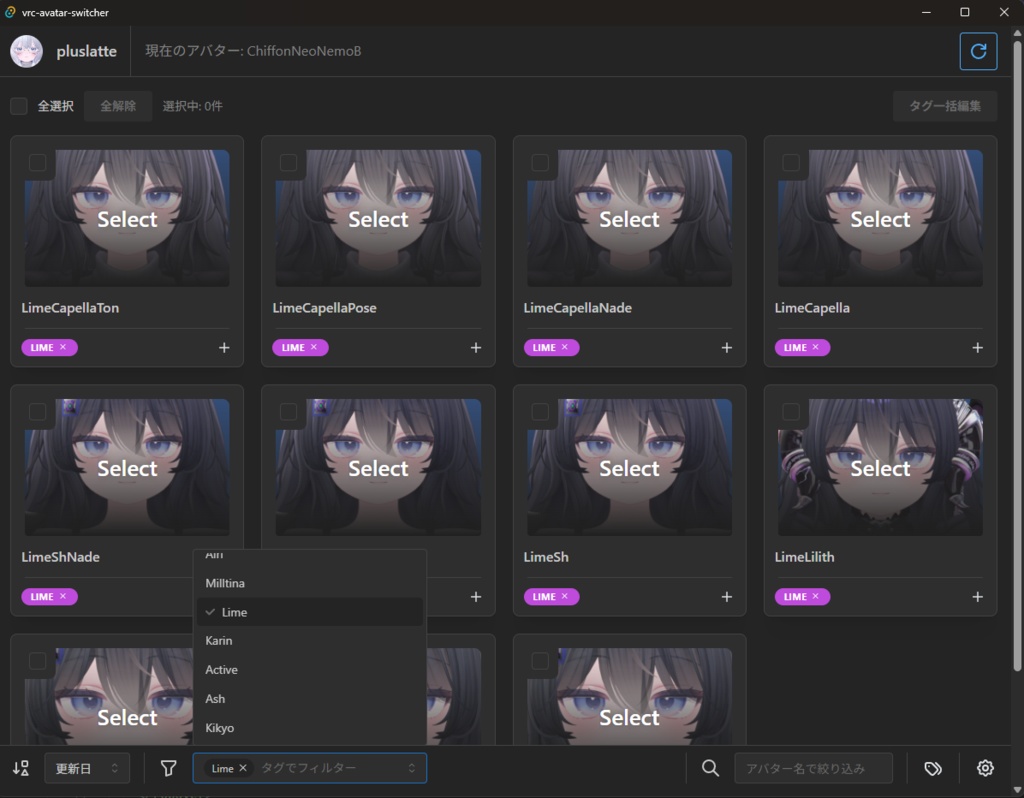Add a tag to LimeCapella with plus button
Viewport: 1024px width, 798px height.
[x=976, y=347]
